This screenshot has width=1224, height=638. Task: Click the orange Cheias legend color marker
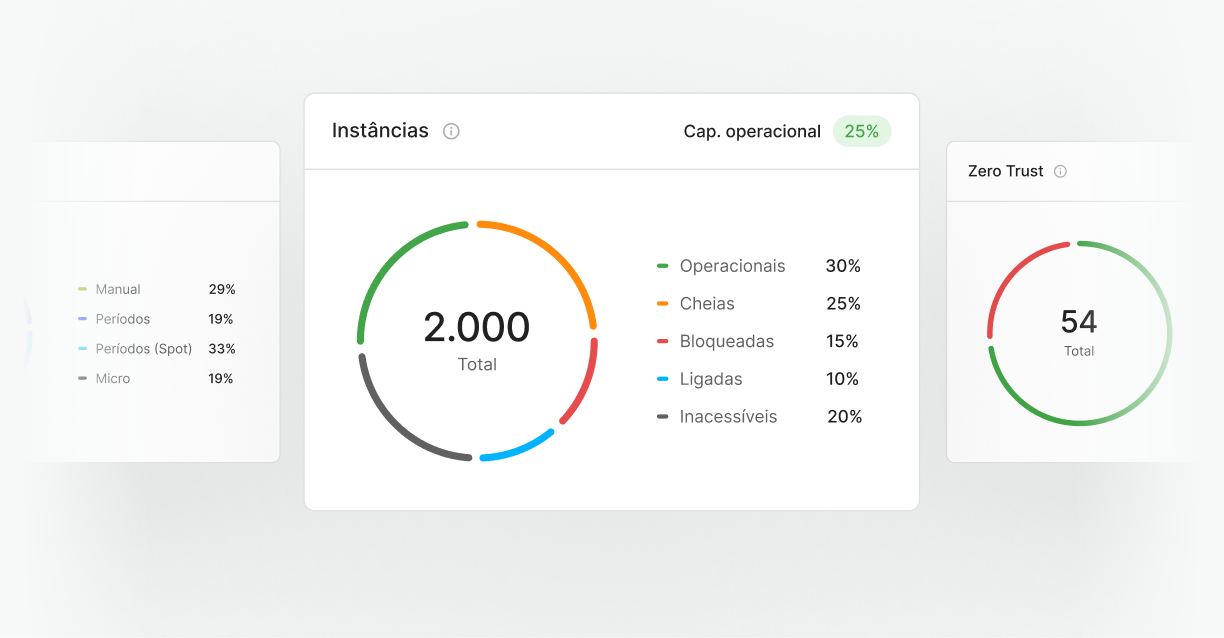click(662, 304)
